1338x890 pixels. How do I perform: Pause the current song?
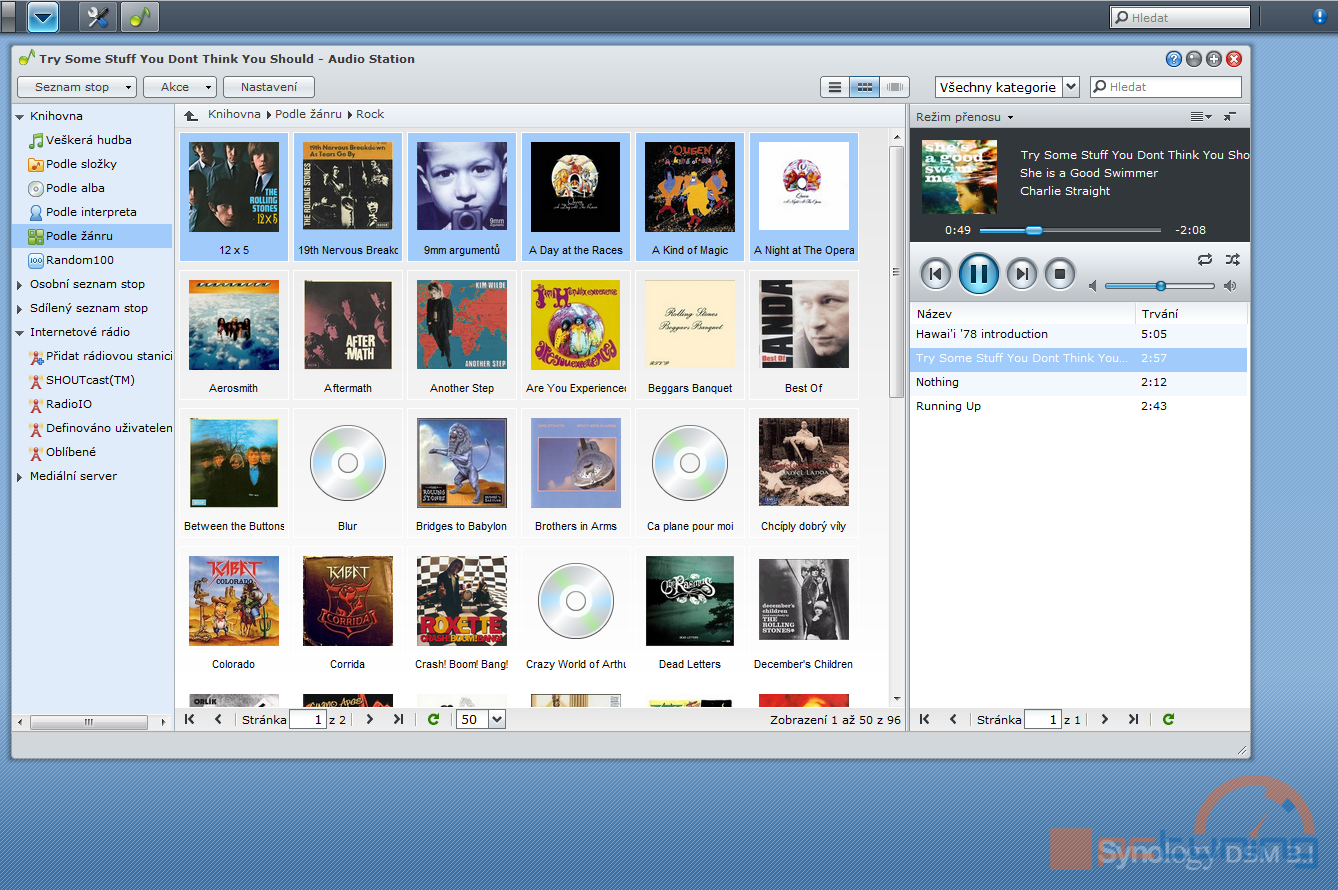[979, 273]
